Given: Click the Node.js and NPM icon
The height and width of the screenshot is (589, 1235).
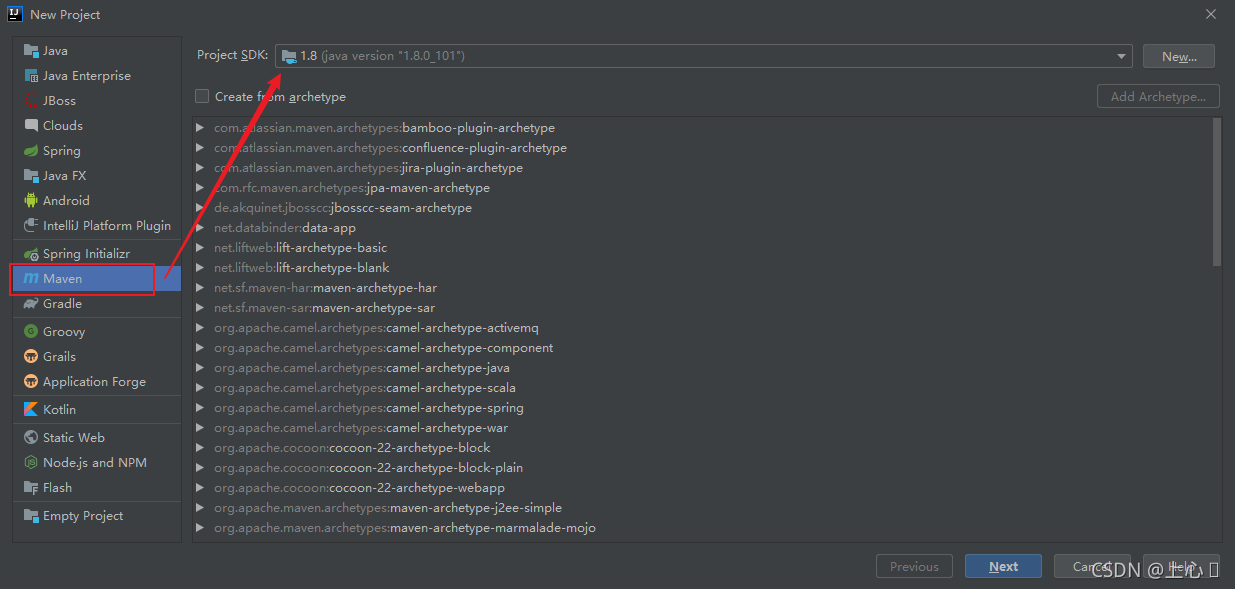Looking at the screenshot, I should pos(31,462).
